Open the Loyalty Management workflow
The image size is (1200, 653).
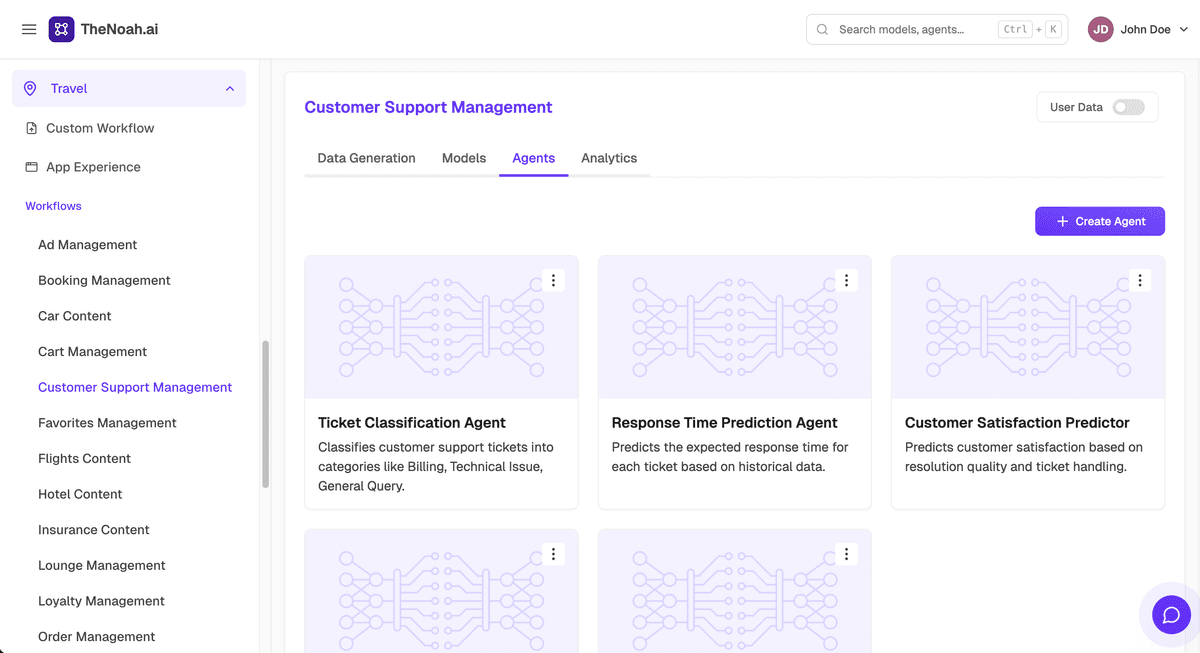click(x=101, y=601)
